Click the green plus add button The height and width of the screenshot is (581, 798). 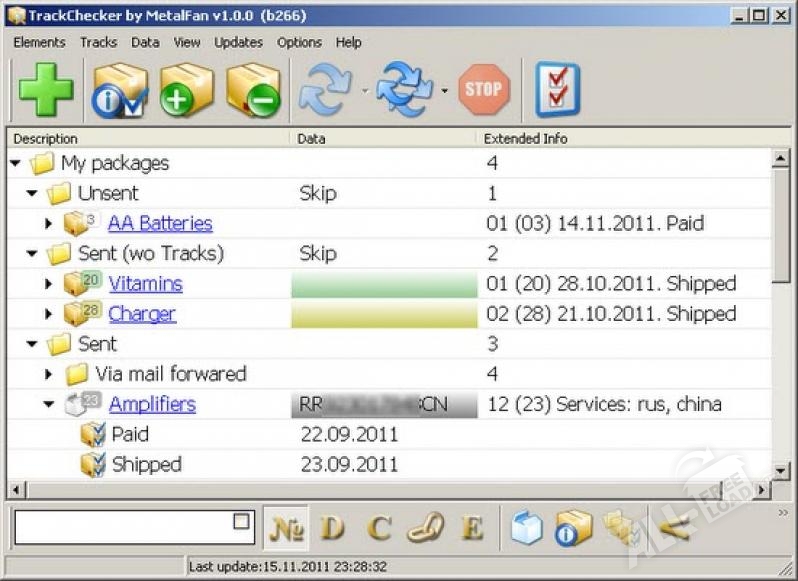tap(46, 90)
